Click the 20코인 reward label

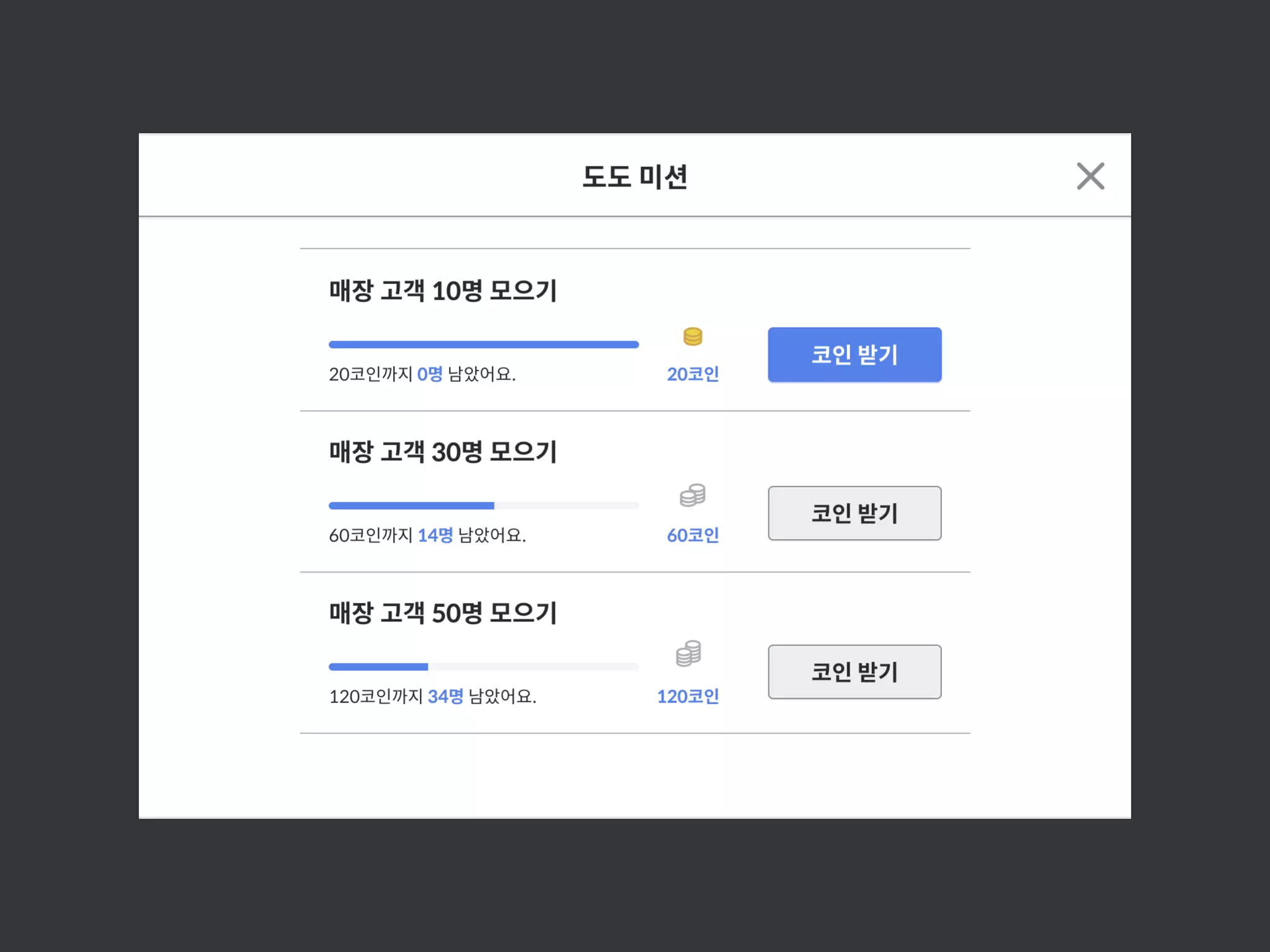[693, 374]
